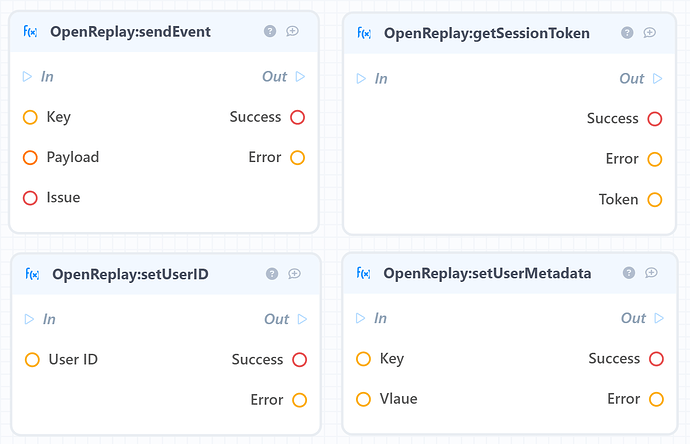Click the Success output port on getSessionToken
690x444 pixels.
(x=655, y=119)
